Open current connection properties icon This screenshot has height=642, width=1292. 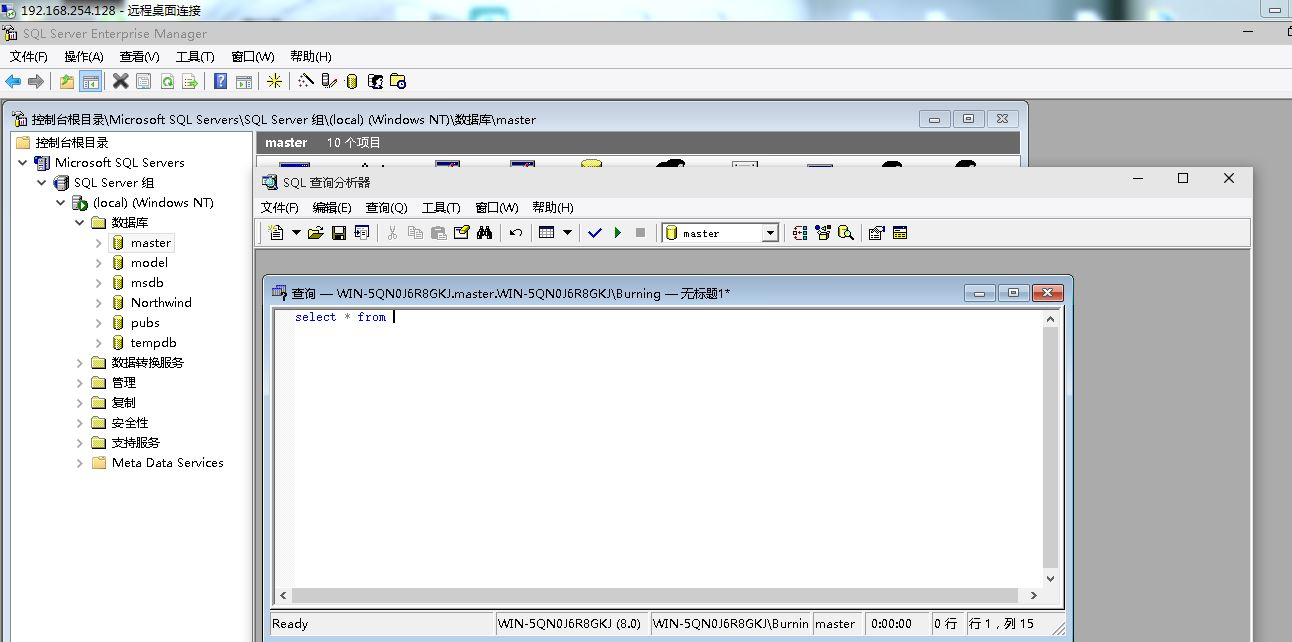[x=877, y=233]
